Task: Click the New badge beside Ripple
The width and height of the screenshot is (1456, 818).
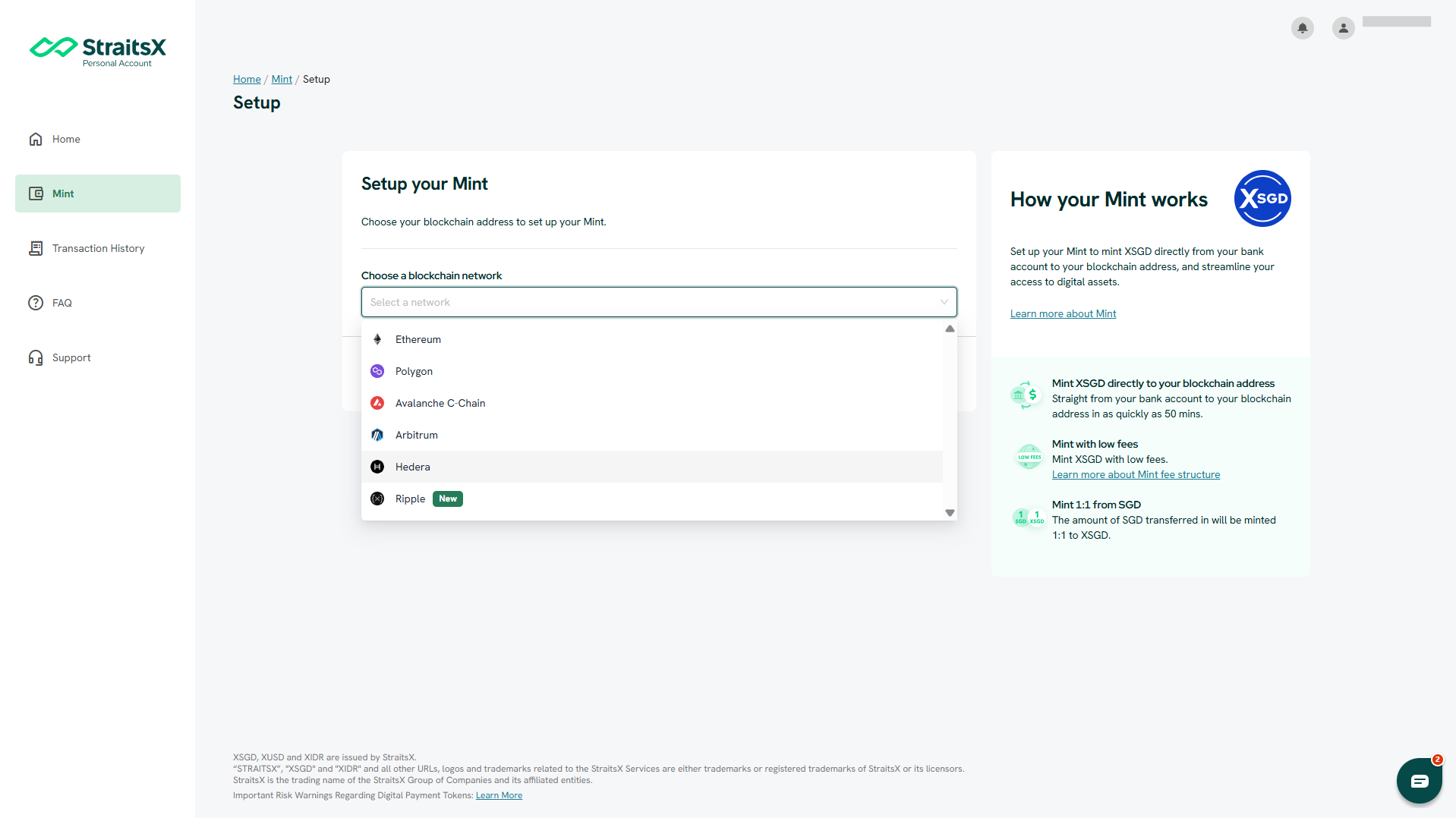Action: [448, 499]
